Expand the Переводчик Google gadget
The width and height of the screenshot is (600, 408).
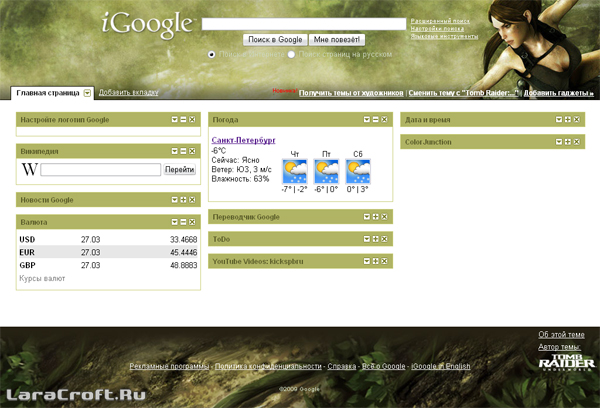[375, 217]
